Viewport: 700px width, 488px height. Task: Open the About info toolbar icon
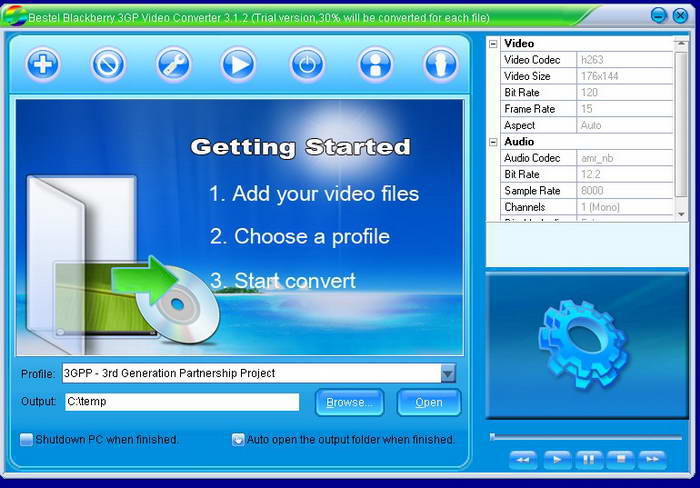point(441,64)
